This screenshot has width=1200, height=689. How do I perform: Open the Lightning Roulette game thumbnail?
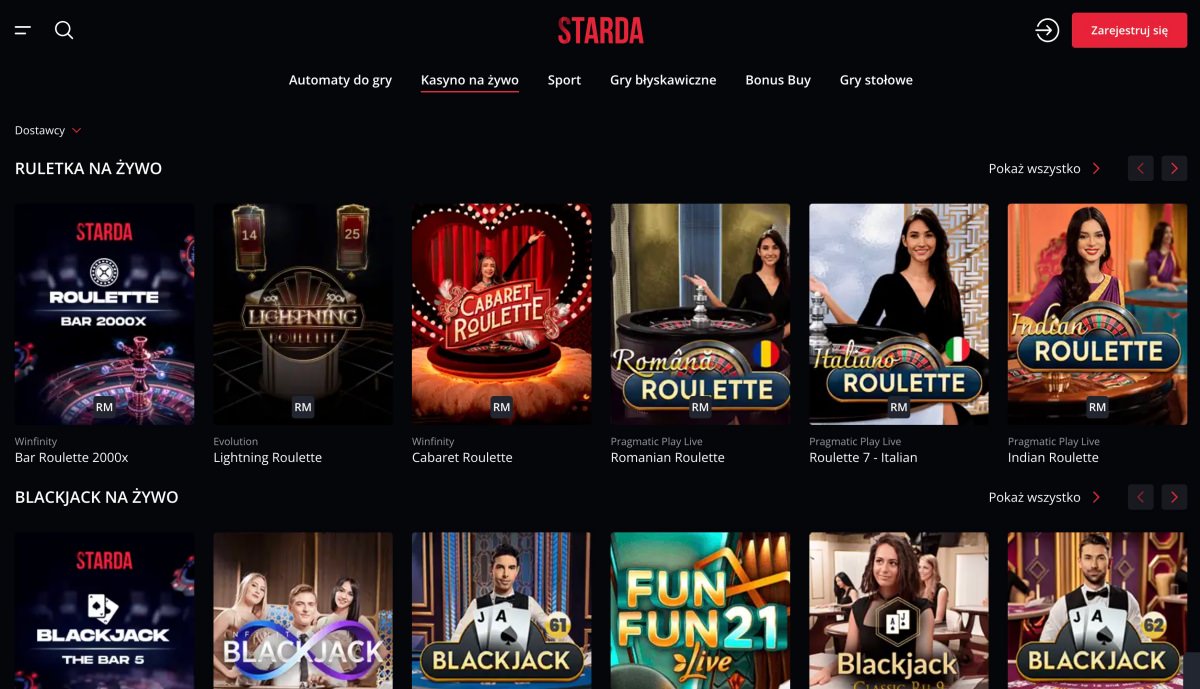tap(303, 314)
